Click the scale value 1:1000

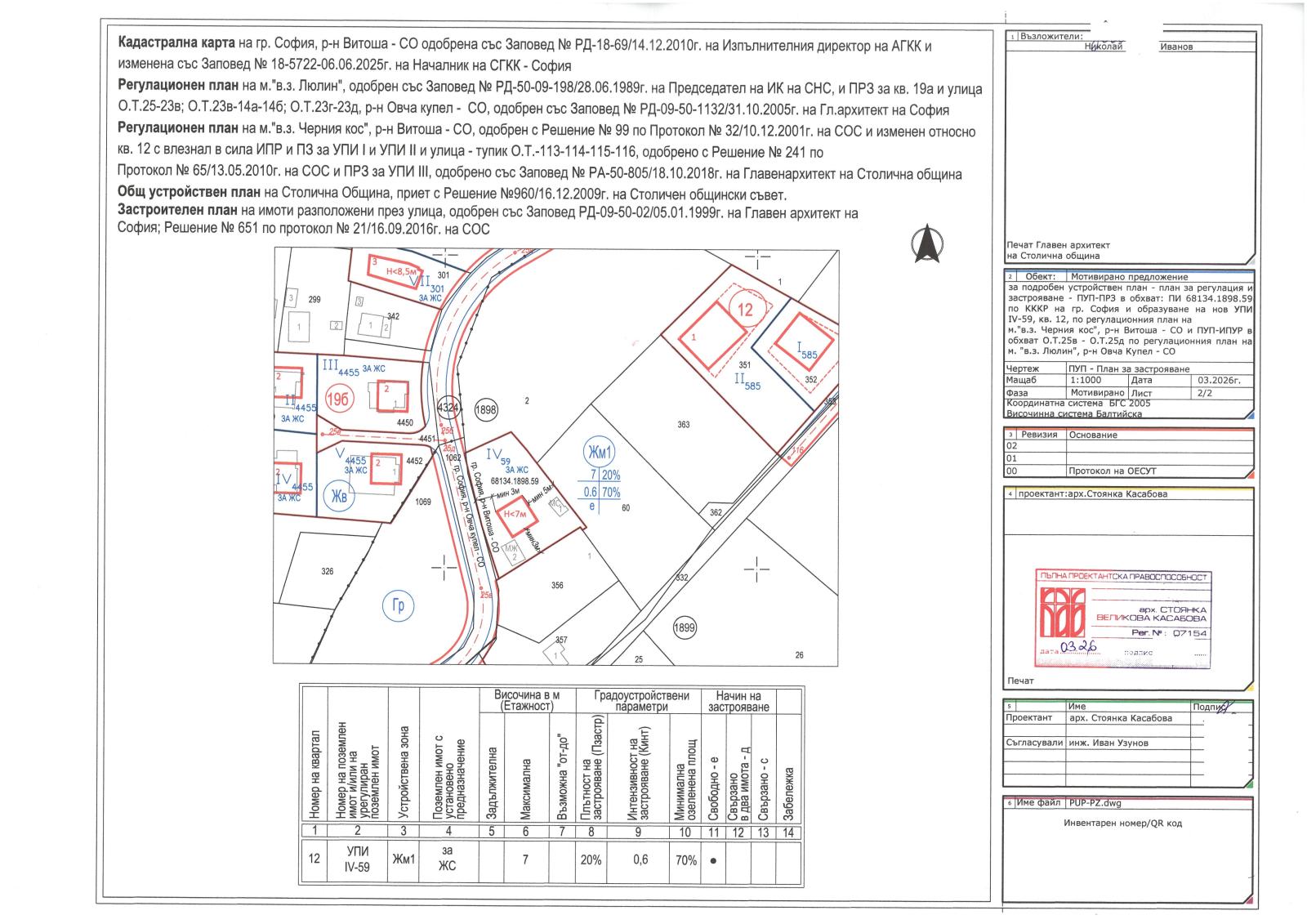click(x=1085, y=380)
